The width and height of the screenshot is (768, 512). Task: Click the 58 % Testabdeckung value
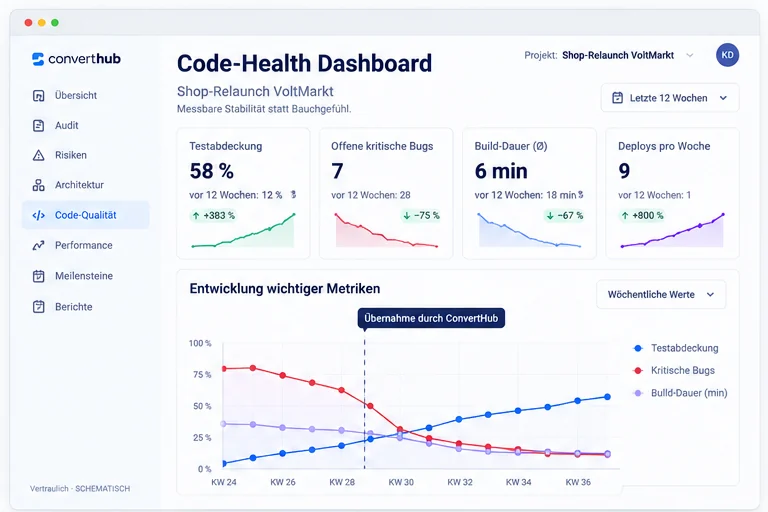[212, 171]
